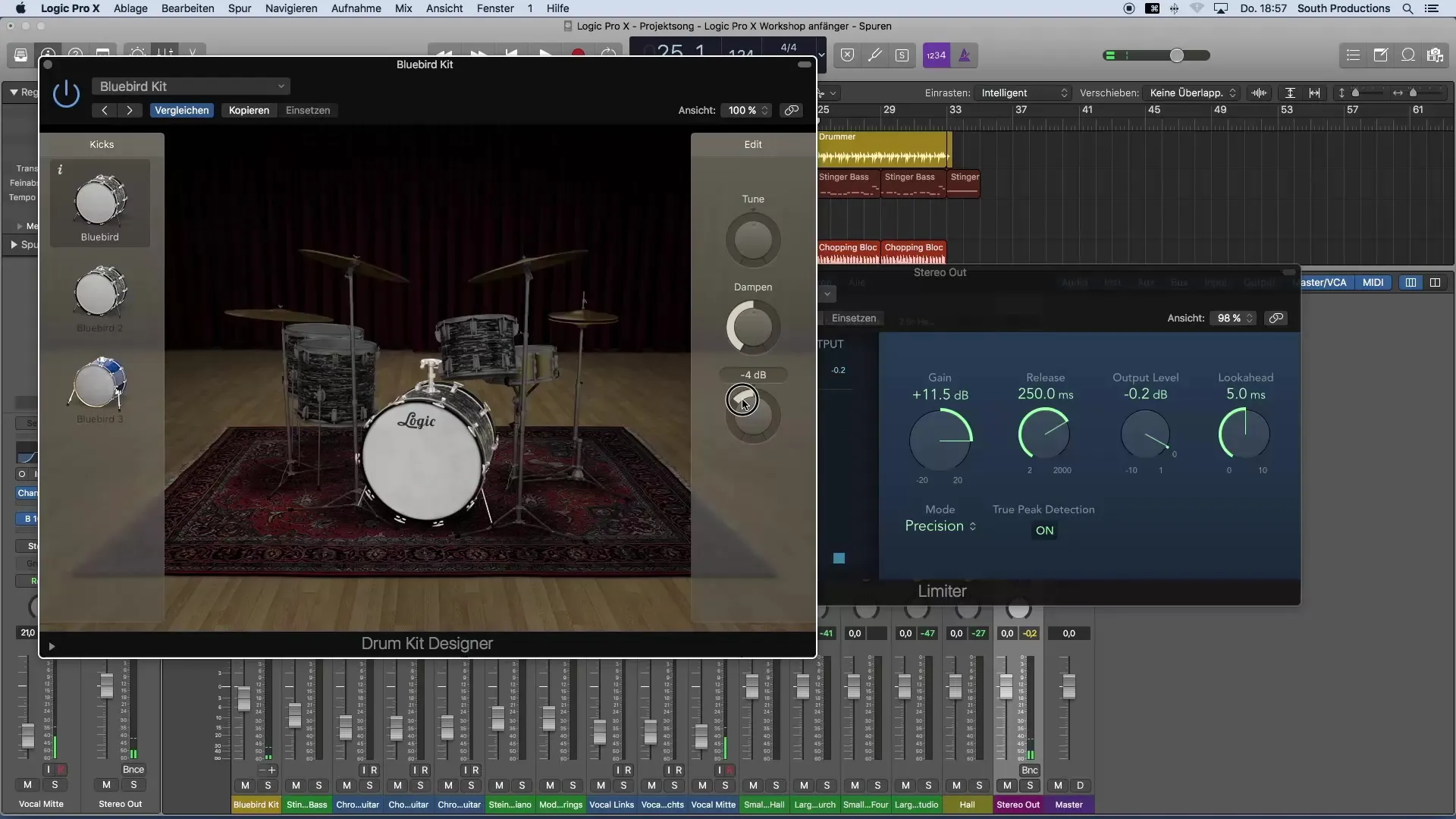Open the Note Pads icon
Image resolution: width=1456 pixels, height=819 pixels.
click(x=1381, y=55)
